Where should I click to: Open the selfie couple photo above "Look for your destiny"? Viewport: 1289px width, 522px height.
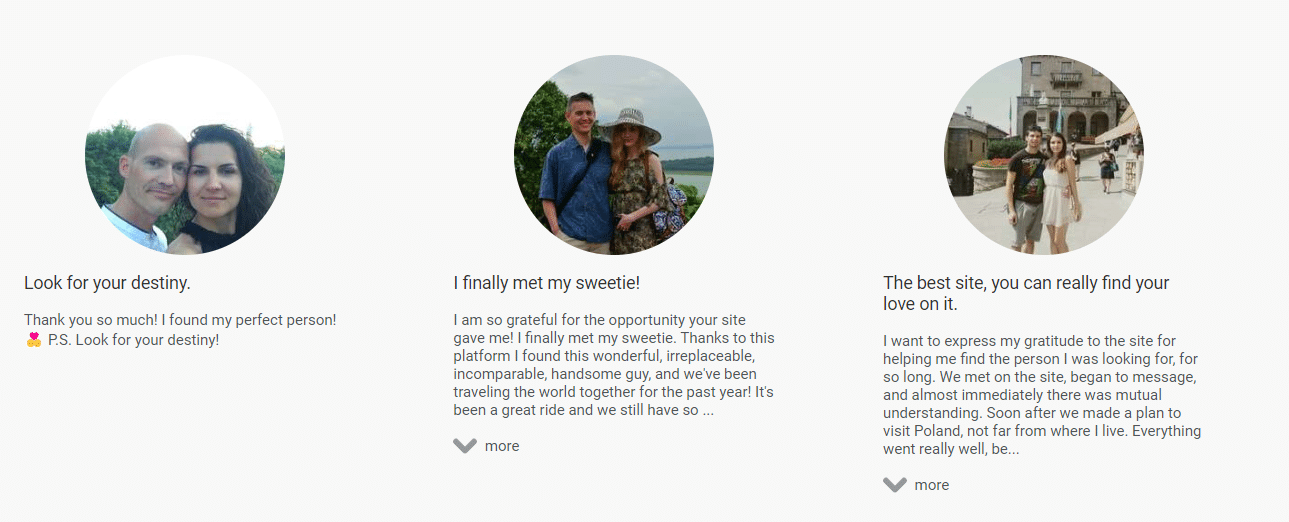[x=185, y=155]
